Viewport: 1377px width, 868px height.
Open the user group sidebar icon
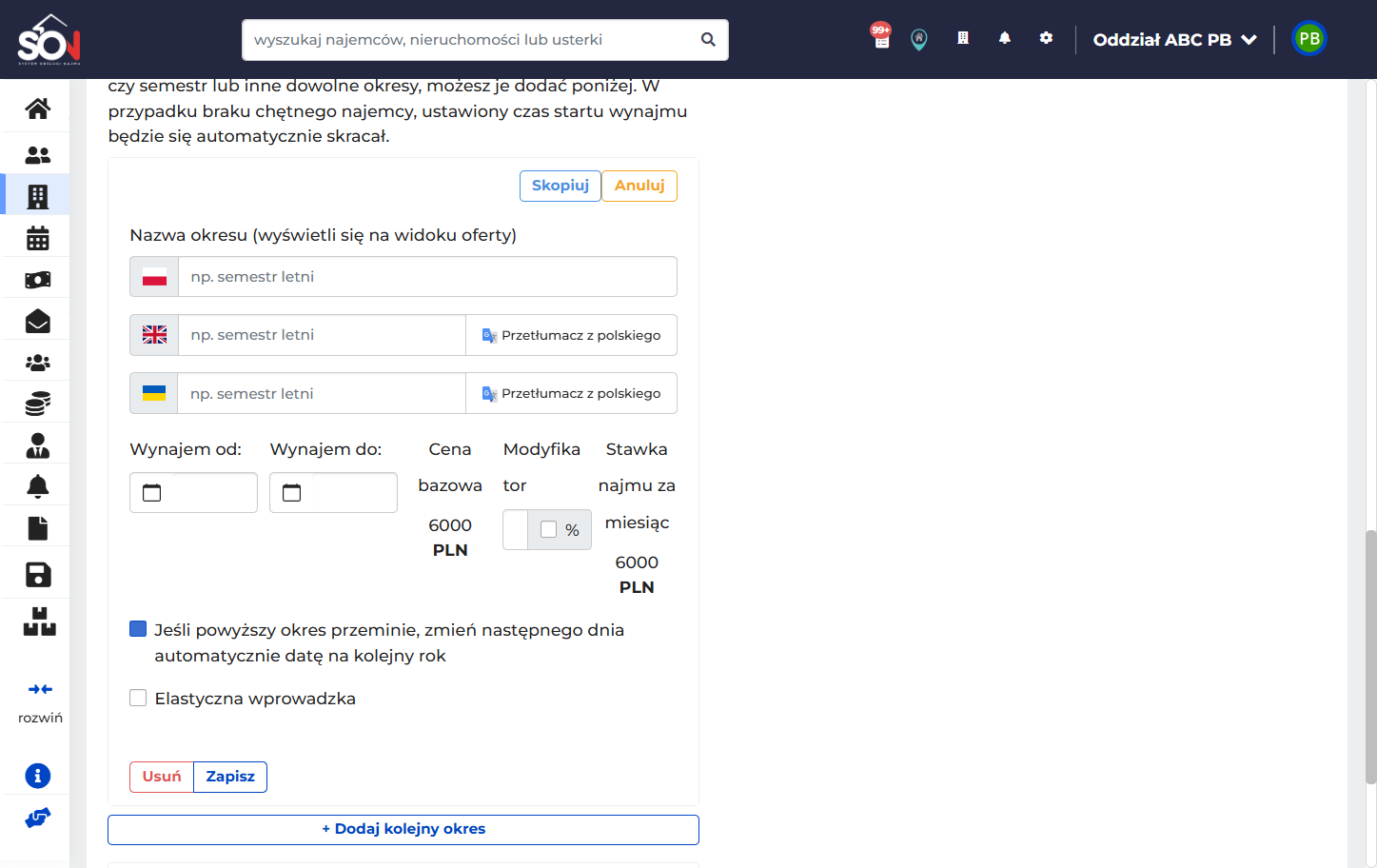38,363
